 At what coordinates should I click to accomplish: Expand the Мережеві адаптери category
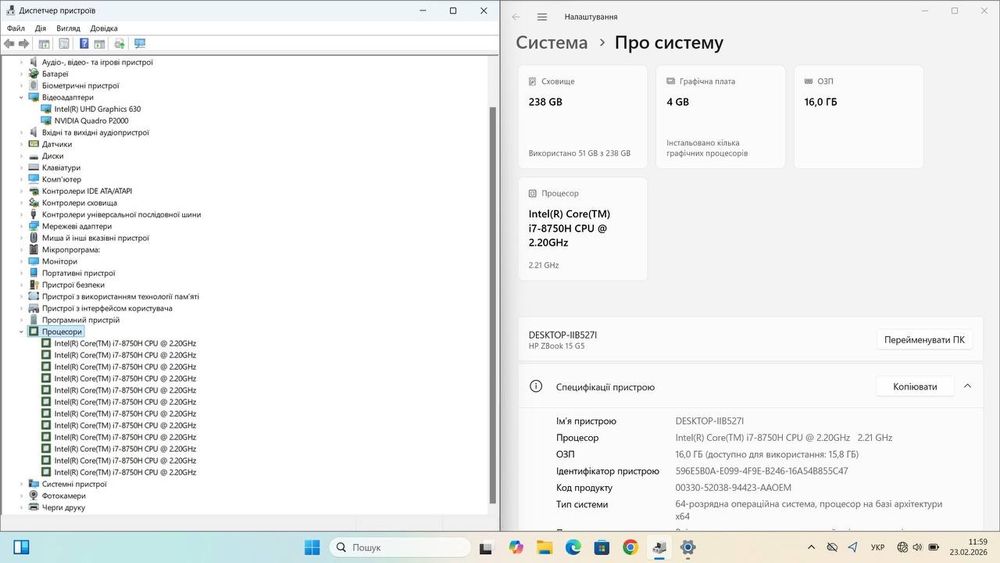click(22, 226)
